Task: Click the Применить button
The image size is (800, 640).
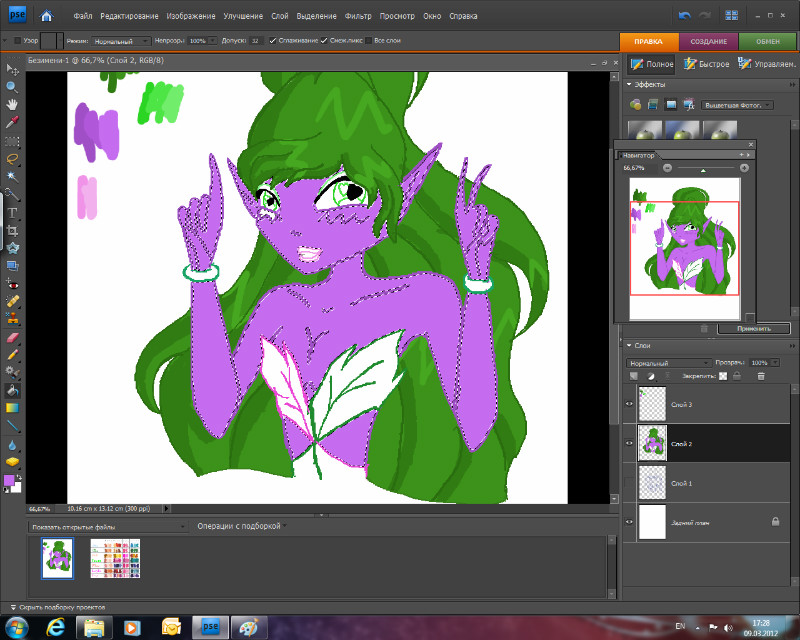Action: 753,328
